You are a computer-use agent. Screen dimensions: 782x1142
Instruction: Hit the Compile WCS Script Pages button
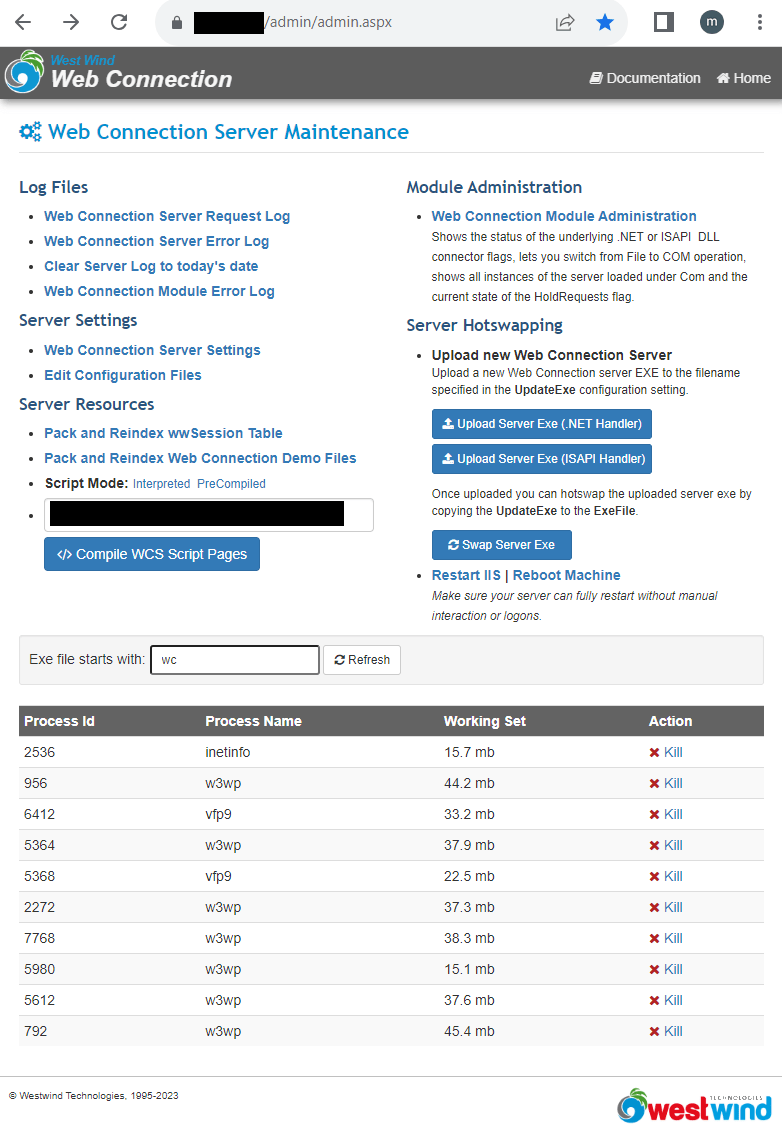point(152,554)
